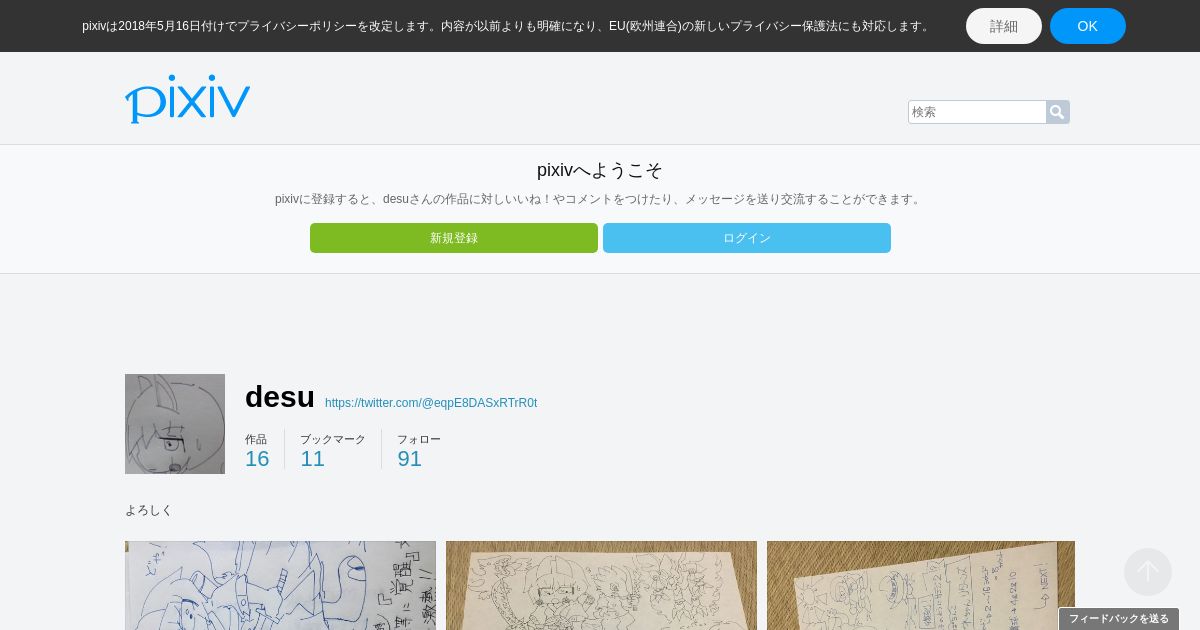View the 作品 16 works count
The image size is (1200, 630).
257,451
